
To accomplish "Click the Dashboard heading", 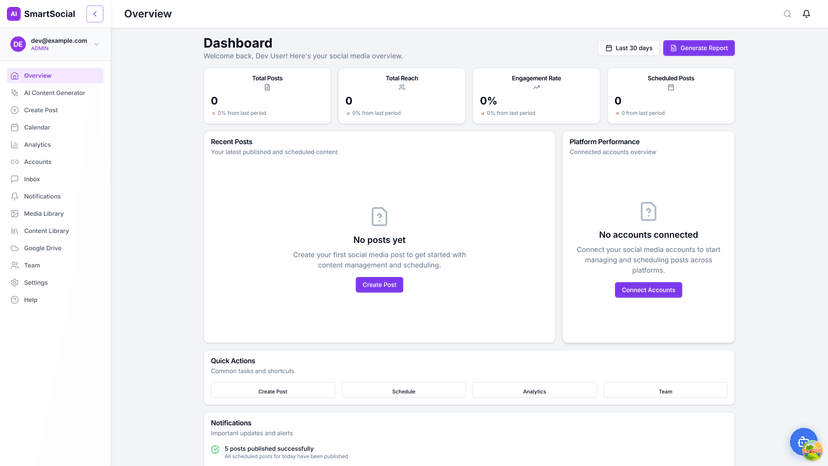I will [238, 43].
